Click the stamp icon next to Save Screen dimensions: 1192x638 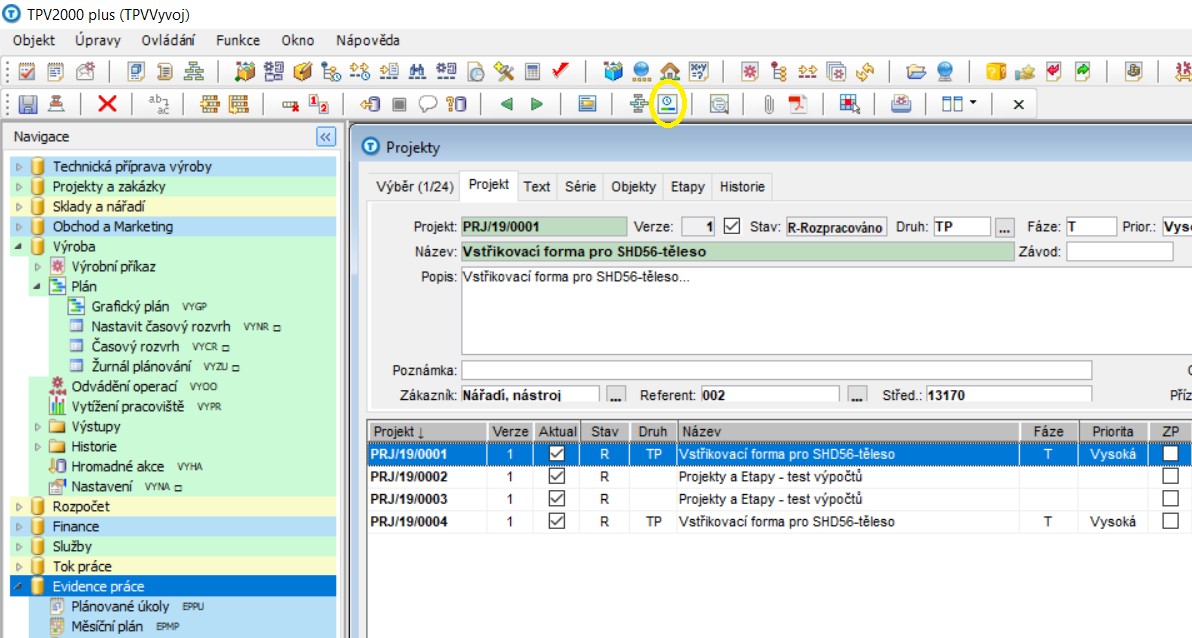coord(56,104)
